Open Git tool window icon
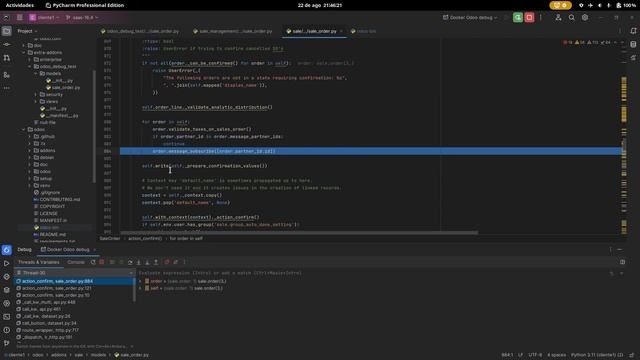This screenshot has height=360, width=640. pyautogui.click(x=7, y=343)
